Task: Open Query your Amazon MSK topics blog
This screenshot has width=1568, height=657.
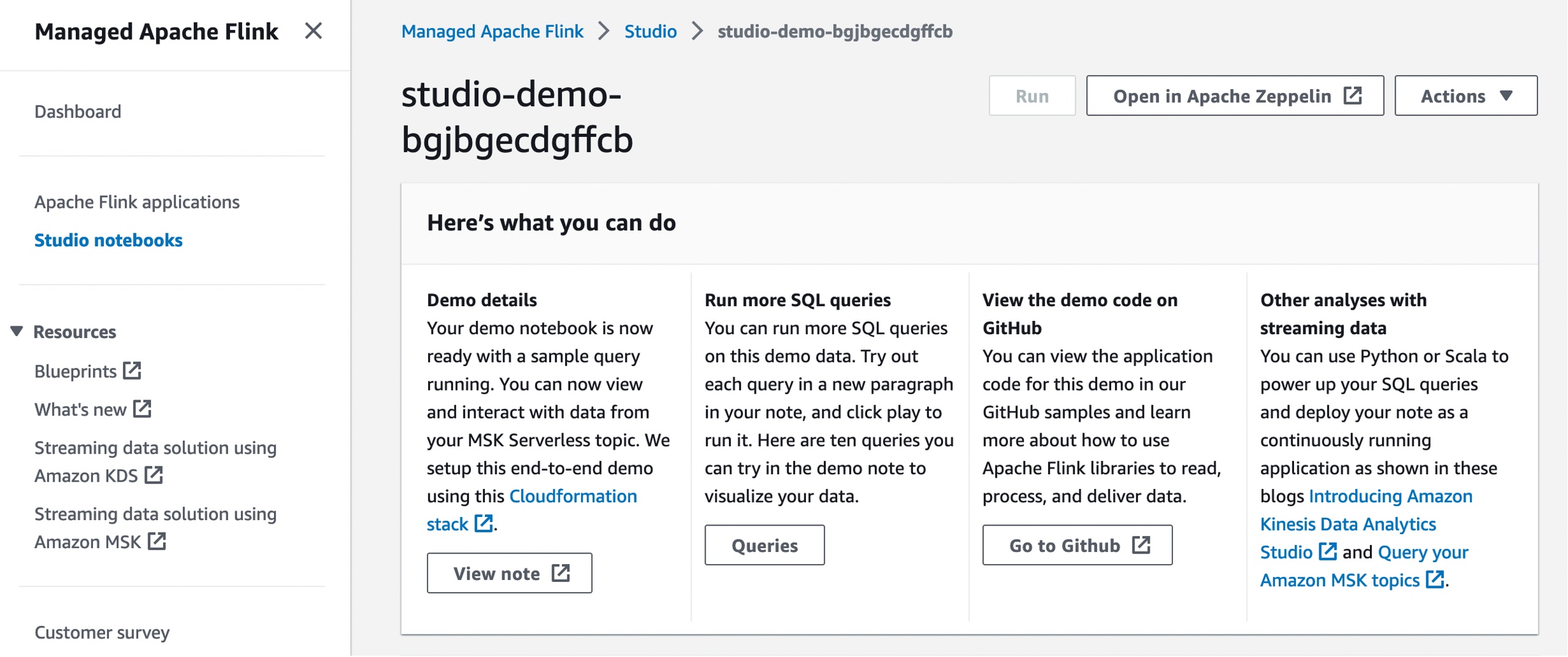Action: pos(1364,567)
